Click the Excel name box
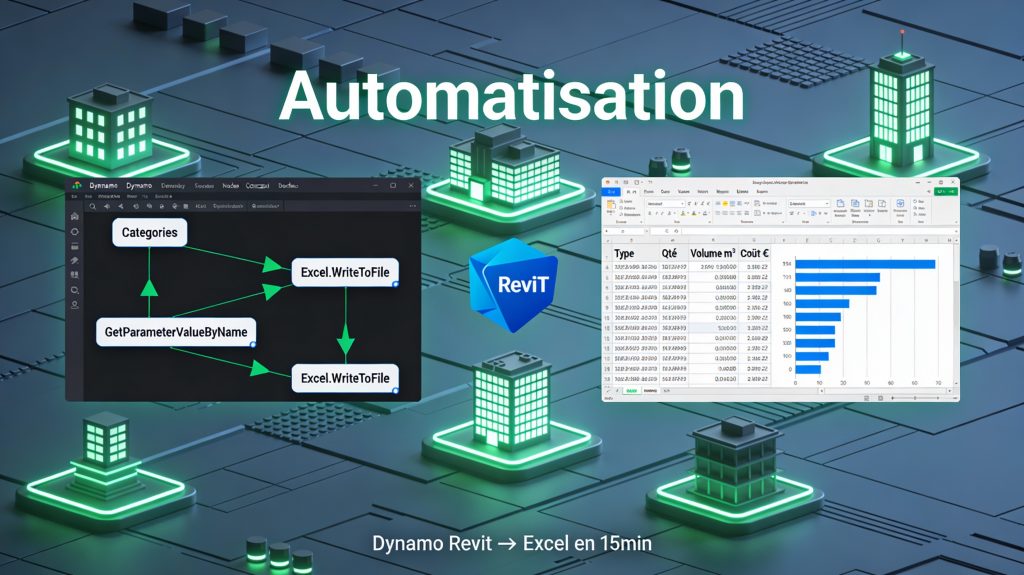This screenshot has height=575, width=1024. pos(624,231)
